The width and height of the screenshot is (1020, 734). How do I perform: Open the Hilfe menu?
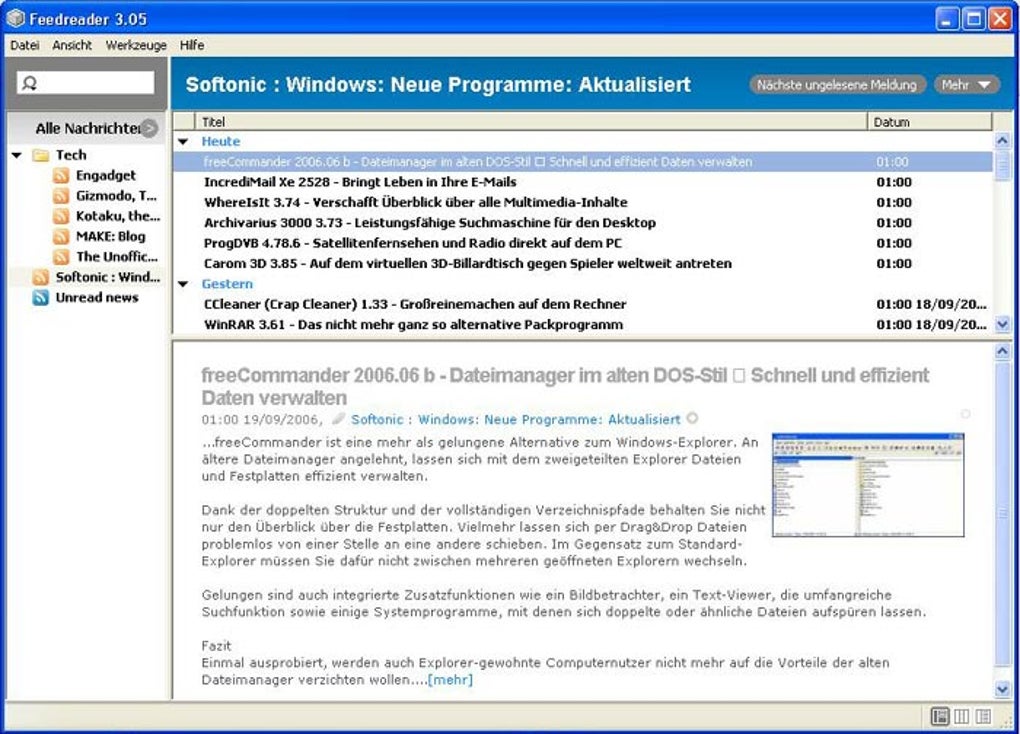(192, 45)
